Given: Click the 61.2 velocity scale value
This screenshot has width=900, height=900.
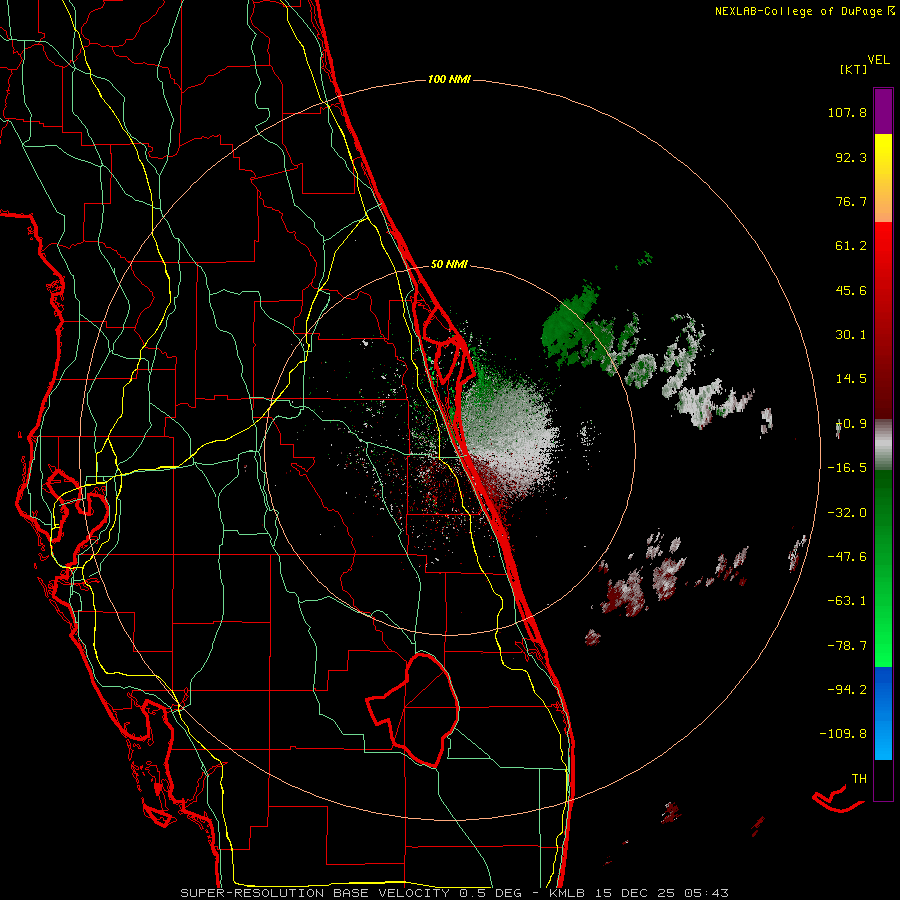Looking at the screenshot, I should pos(851,246).
